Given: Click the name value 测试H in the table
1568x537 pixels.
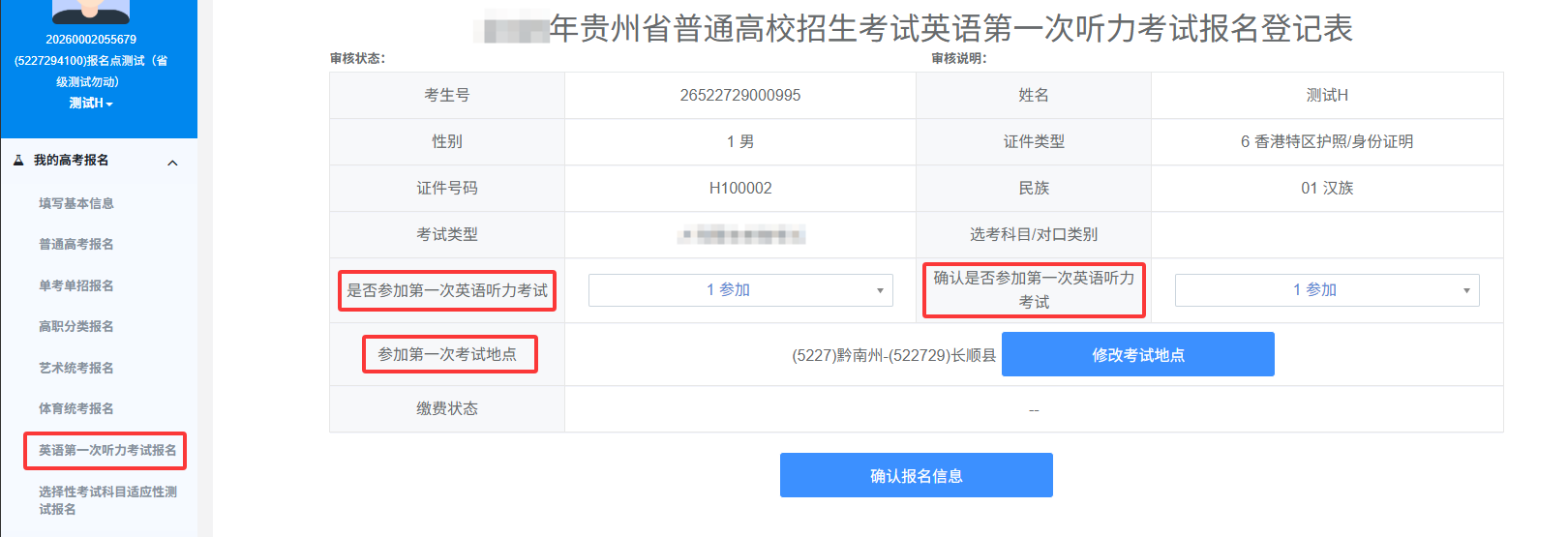Looking at the screenshot, I should (1327, 95).
